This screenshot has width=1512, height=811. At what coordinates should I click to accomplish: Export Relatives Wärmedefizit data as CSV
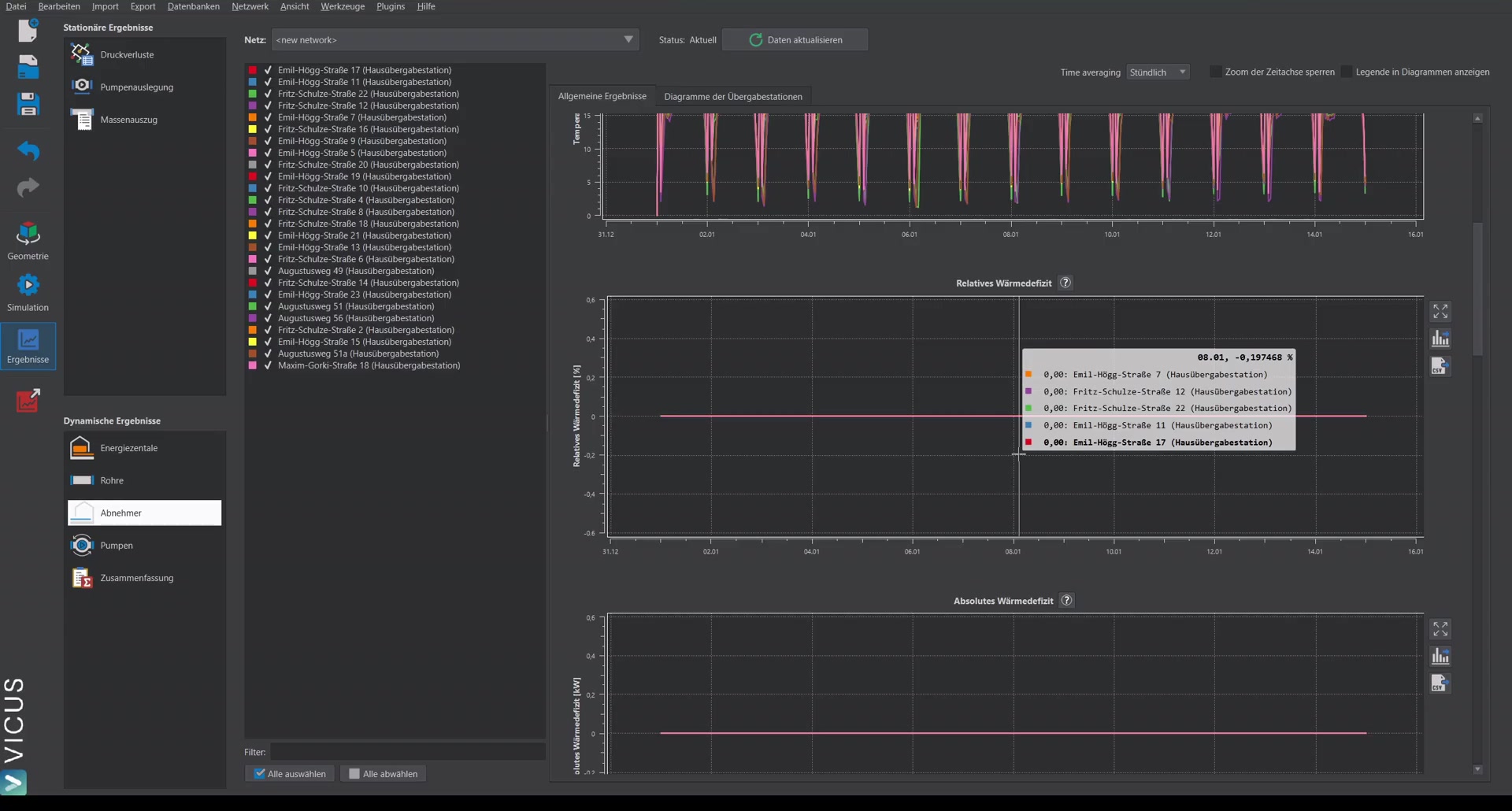(1440, 366)
